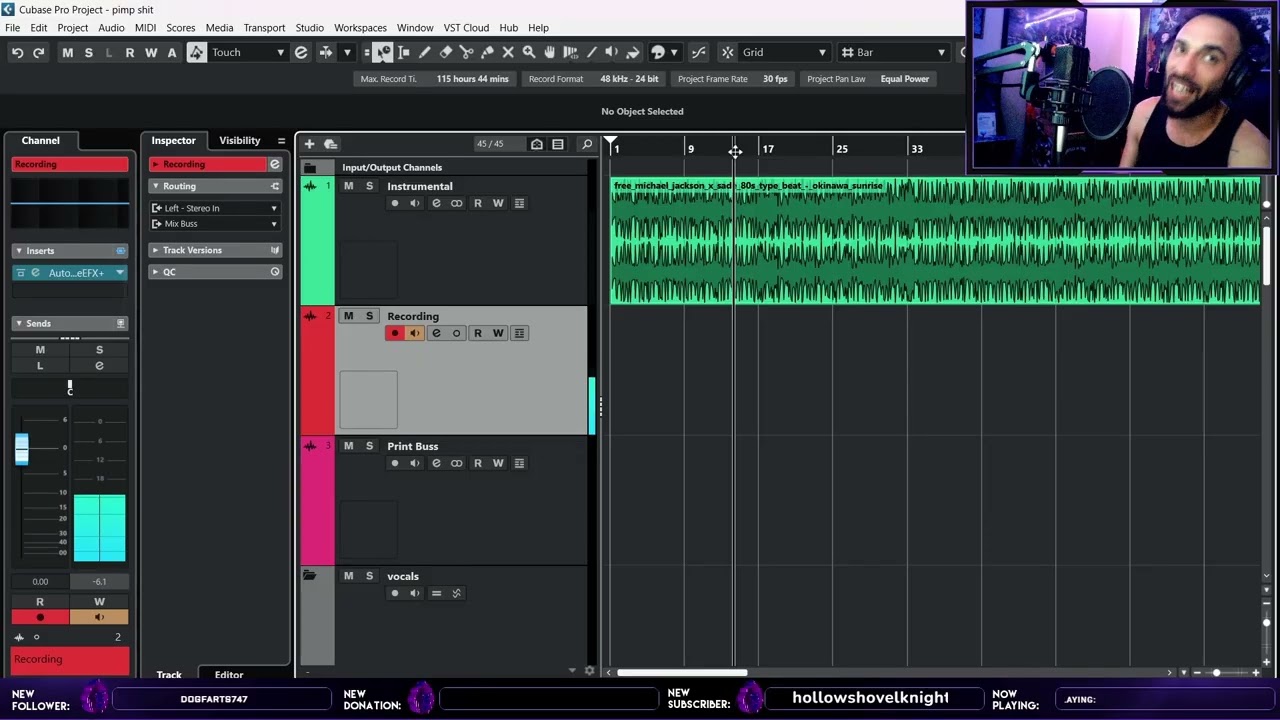
Task: Select the Mute X tool
Action: tap(508, 52)
